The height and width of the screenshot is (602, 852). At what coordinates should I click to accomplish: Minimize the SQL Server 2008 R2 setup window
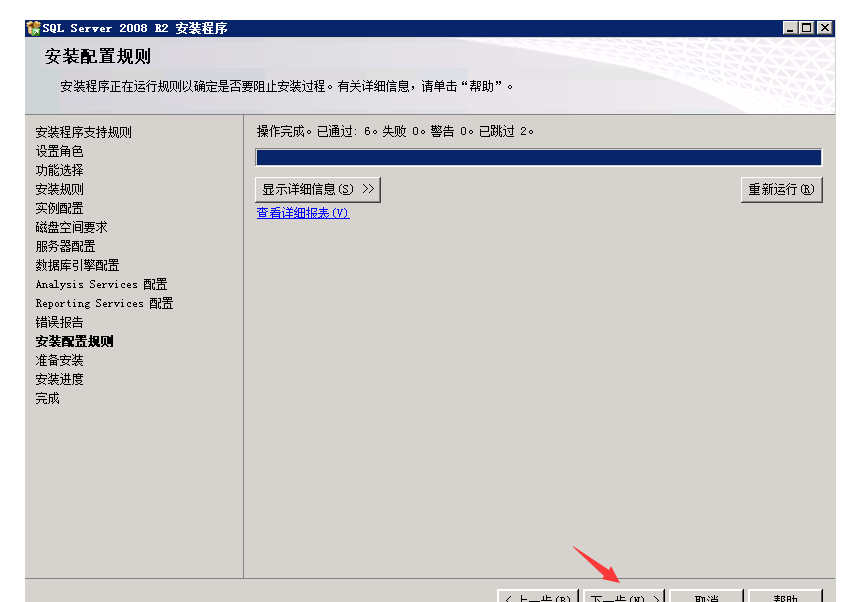790,28
